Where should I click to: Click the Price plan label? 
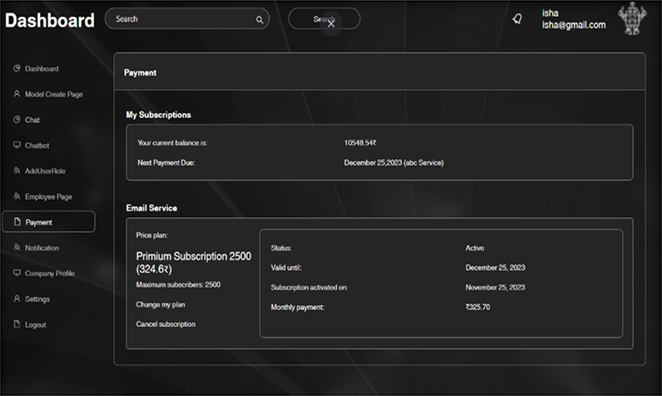pos(152,235)
